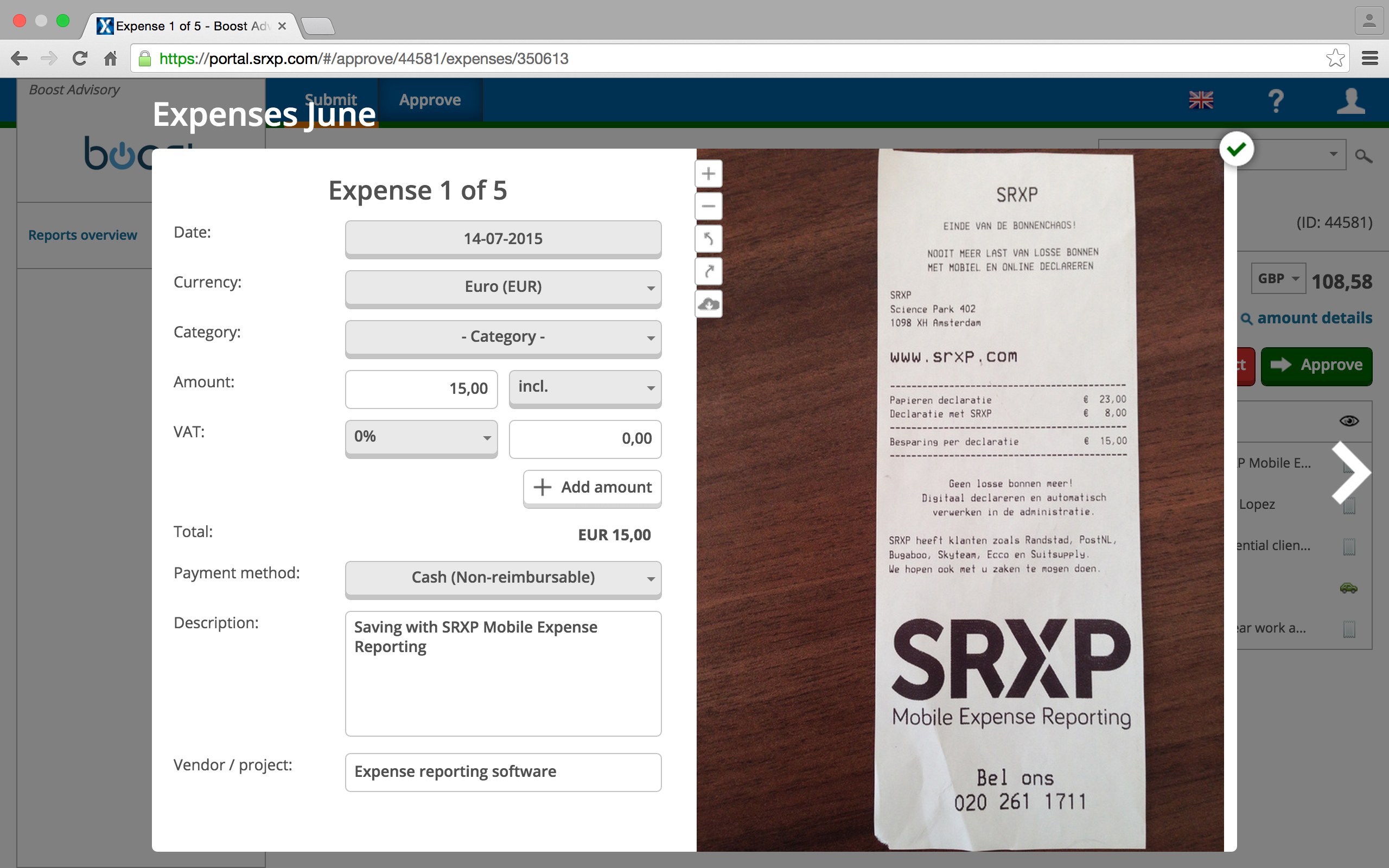Rotate receipt image counterclockwise
1389x868 pixels.
(x=708, y=238)
